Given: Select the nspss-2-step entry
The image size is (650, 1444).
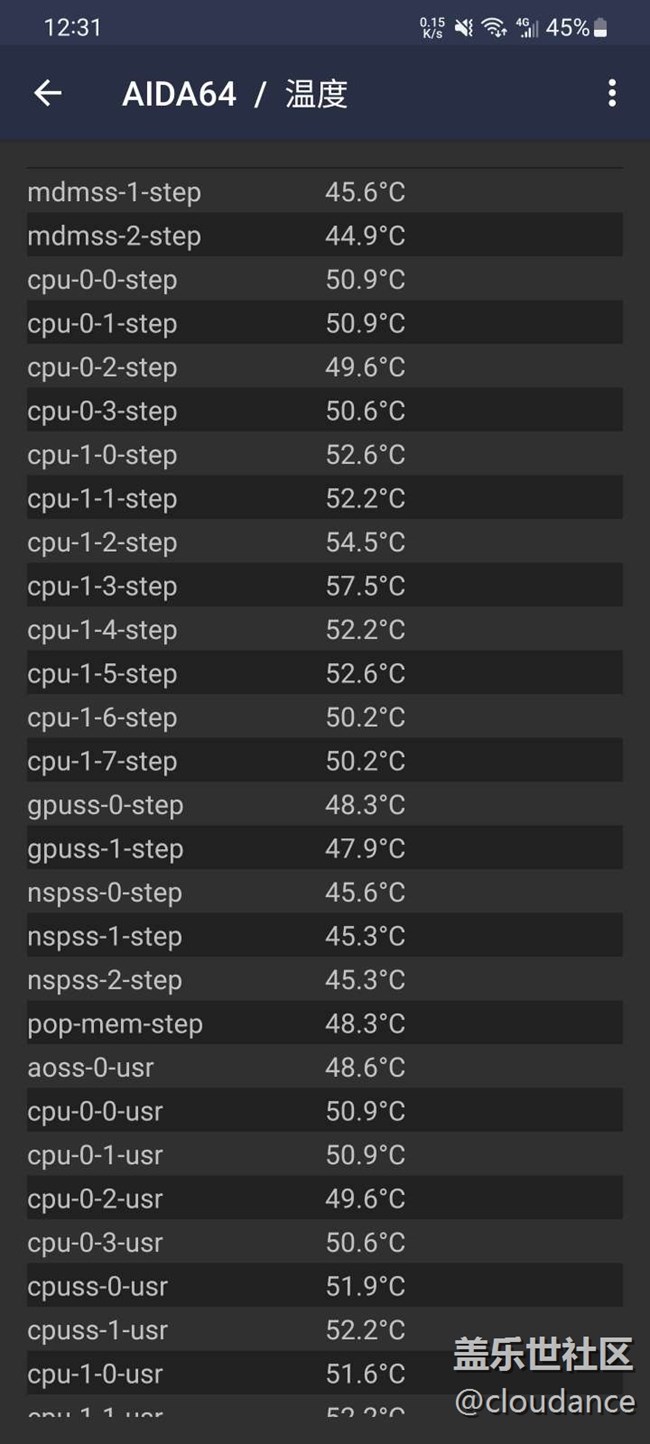Looking at the screenshot, I should point(324,980).
